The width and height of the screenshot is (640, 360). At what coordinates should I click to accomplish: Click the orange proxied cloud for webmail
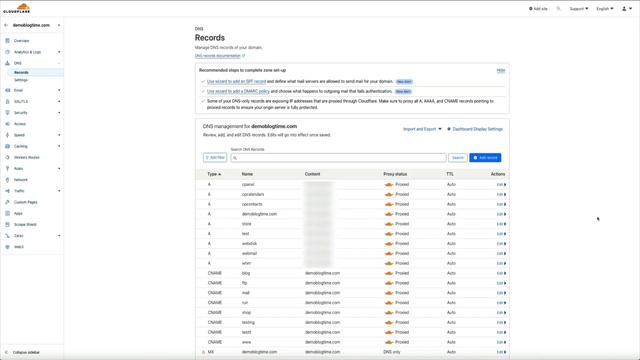(389, 253)
